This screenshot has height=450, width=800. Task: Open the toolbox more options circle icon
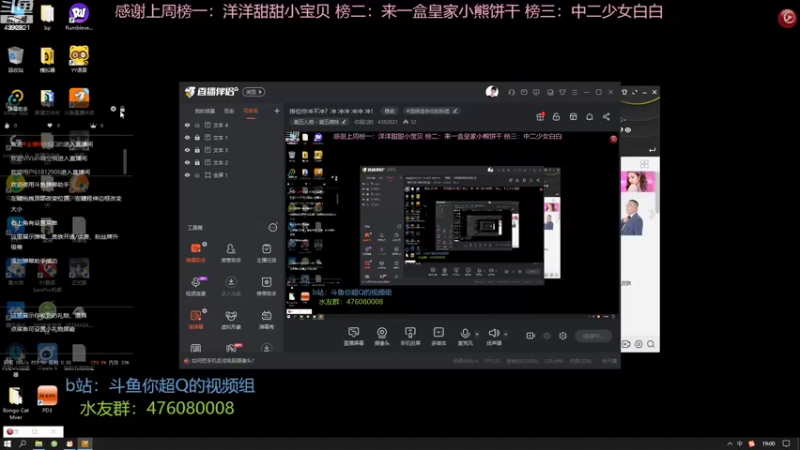pos(273,228)
